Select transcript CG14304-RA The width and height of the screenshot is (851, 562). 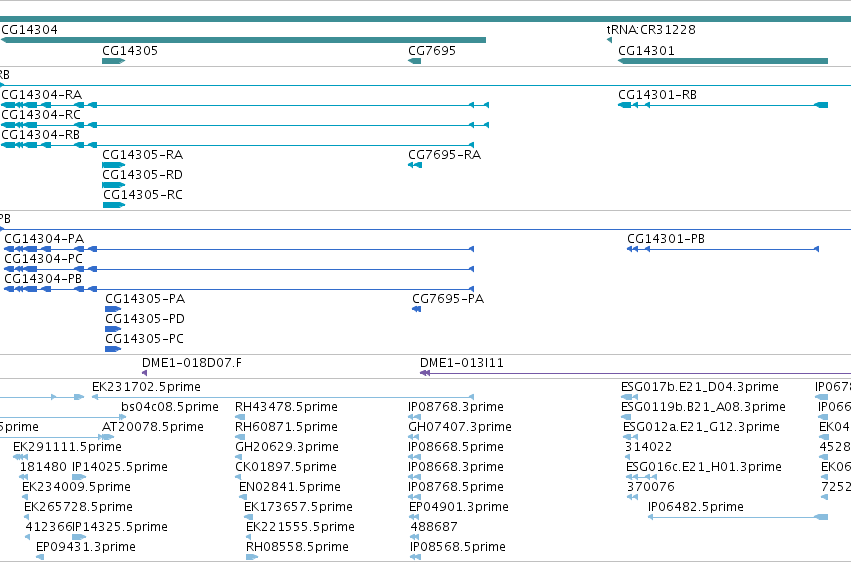click(x=245, y=105)
